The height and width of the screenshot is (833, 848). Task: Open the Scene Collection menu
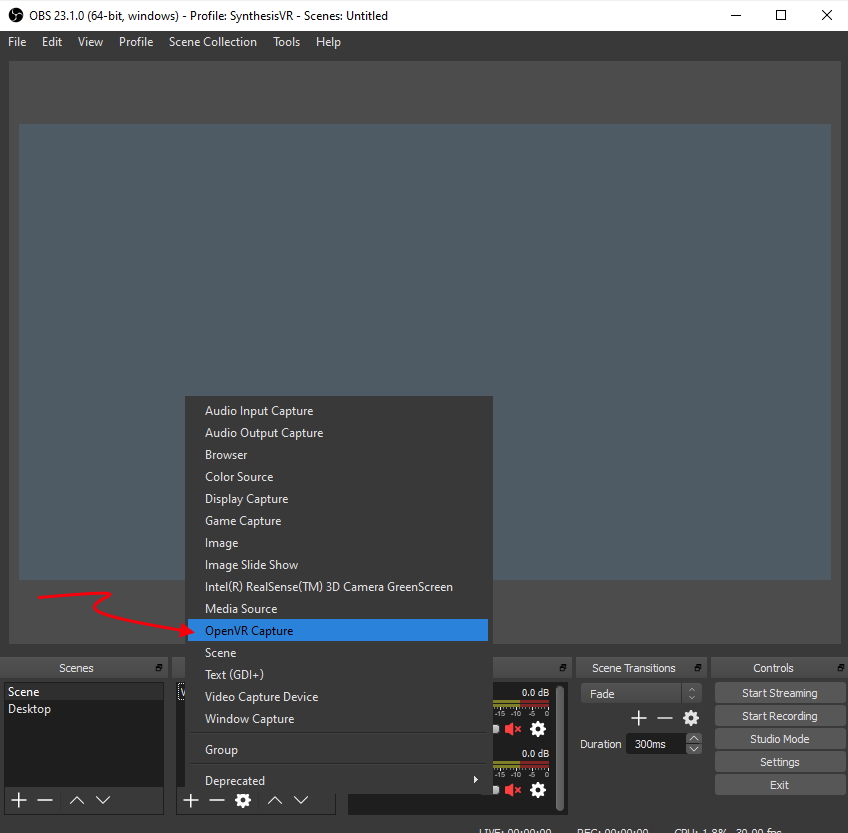213,42
